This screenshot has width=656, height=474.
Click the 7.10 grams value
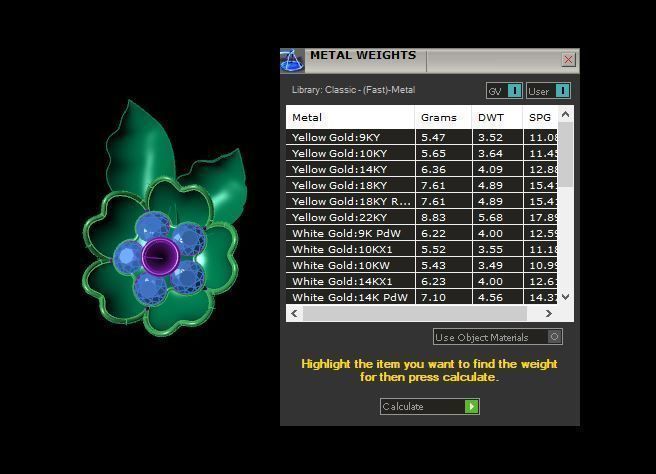pyautogui.click(x=433, y=297)
